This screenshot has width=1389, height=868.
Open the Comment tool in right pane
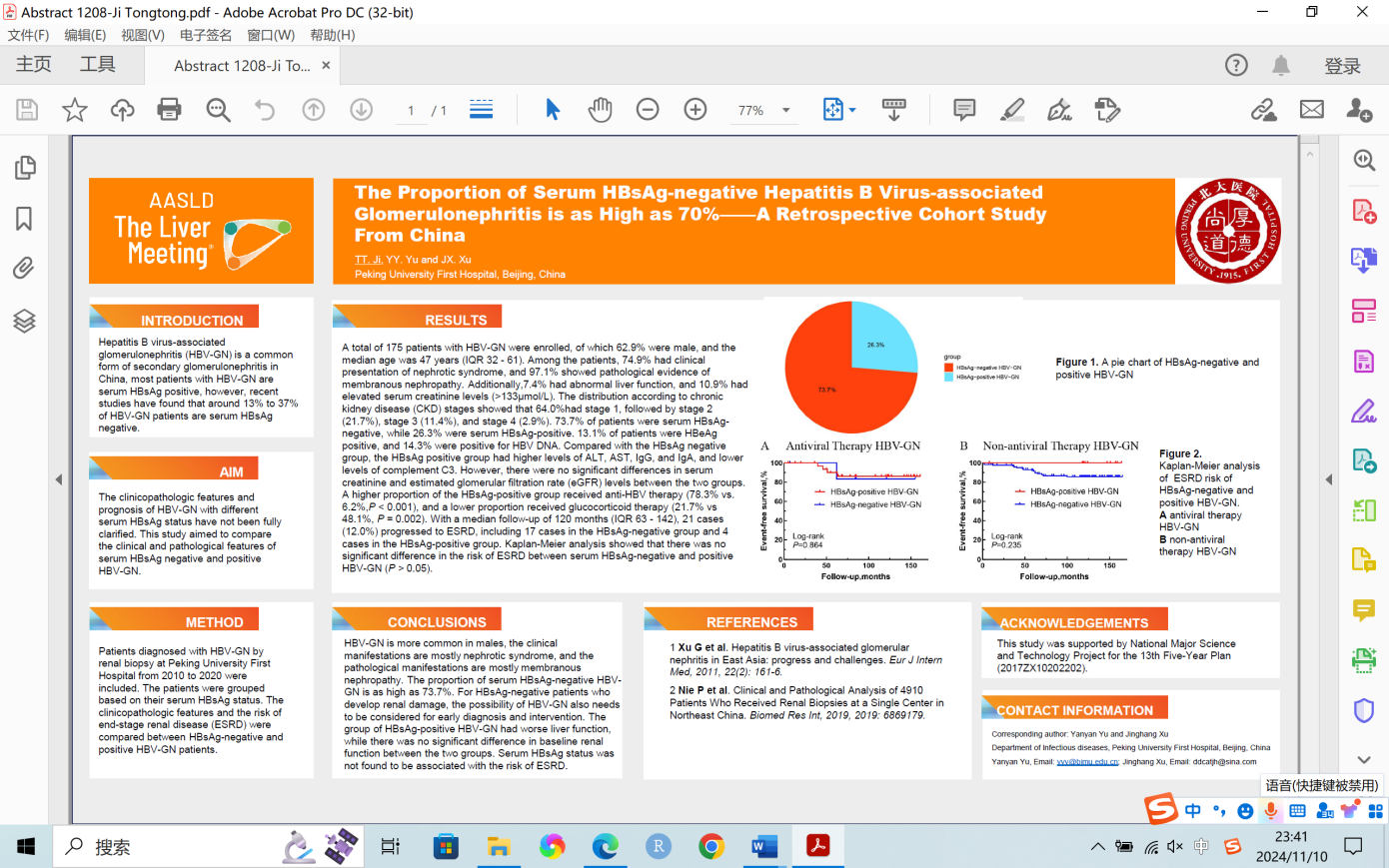tap(1364, 610)
